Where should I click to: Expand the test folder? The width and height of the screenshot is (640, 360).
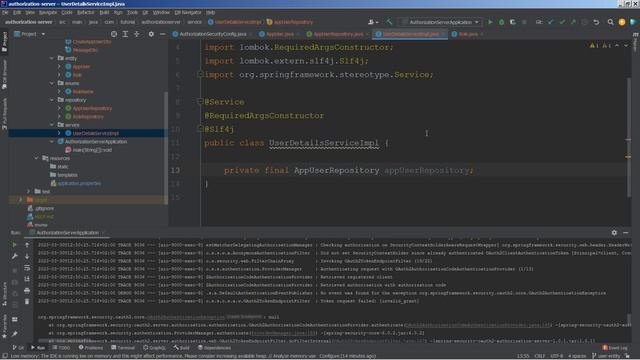(29, 191)
